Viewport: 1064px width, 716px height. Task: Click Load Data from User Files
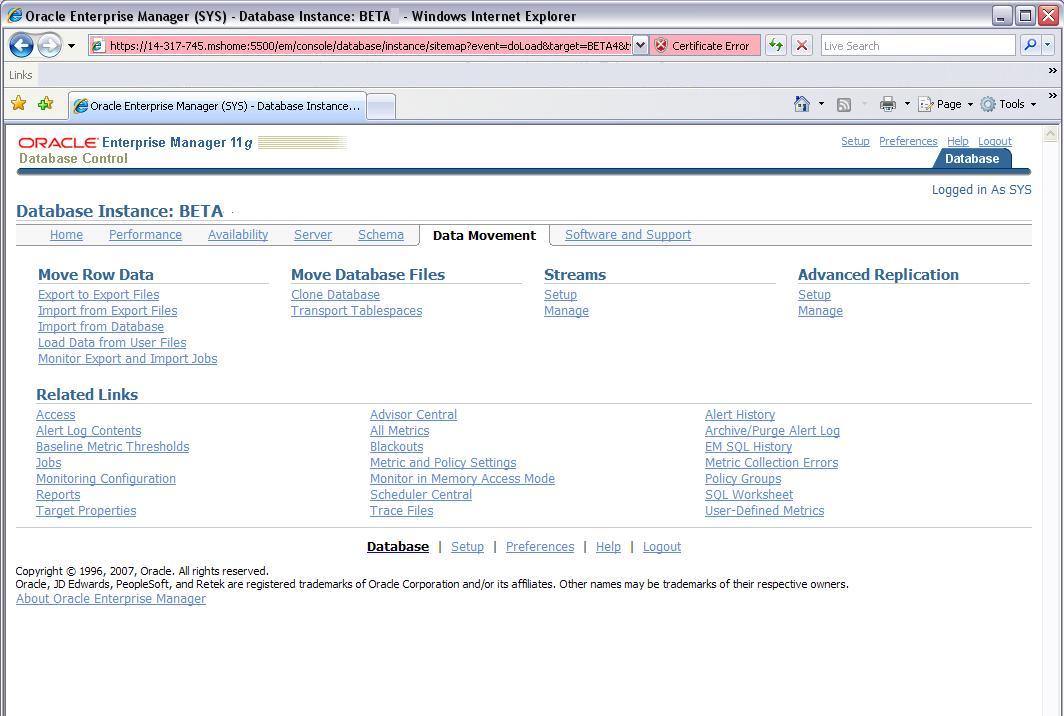click(112, 343)
